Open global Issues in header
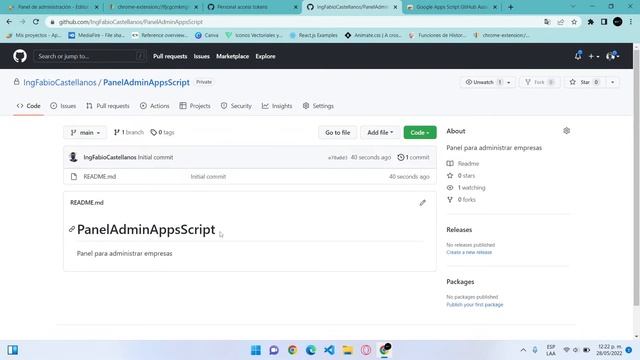 tap(201, 56)
